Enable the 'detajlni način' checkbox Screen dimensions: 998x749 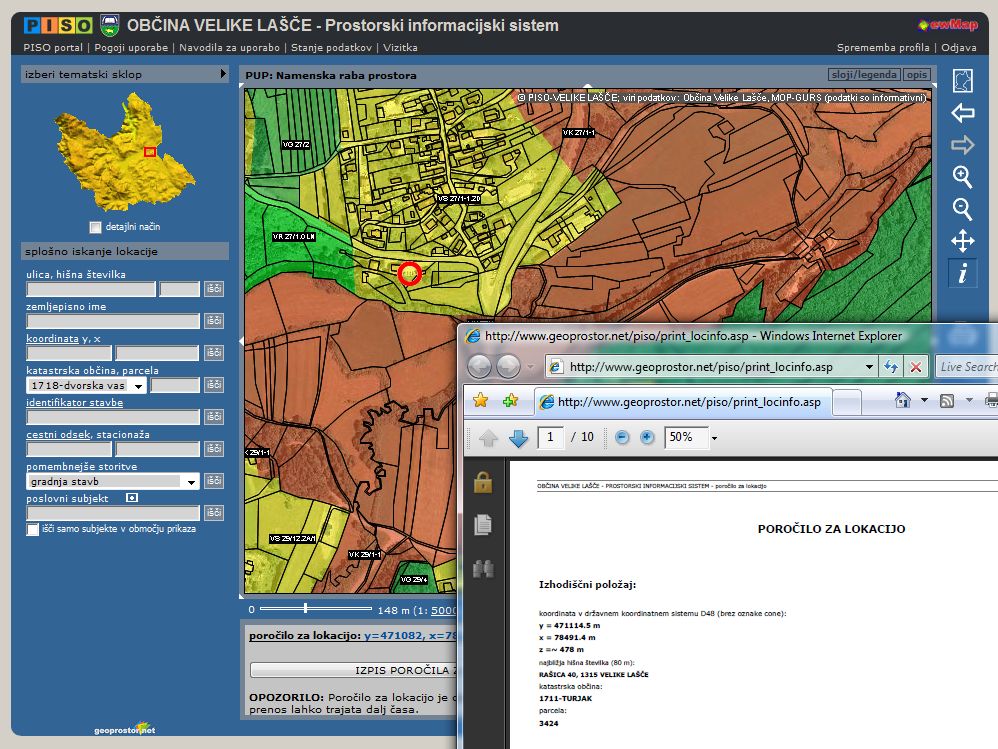pos(95,227)
